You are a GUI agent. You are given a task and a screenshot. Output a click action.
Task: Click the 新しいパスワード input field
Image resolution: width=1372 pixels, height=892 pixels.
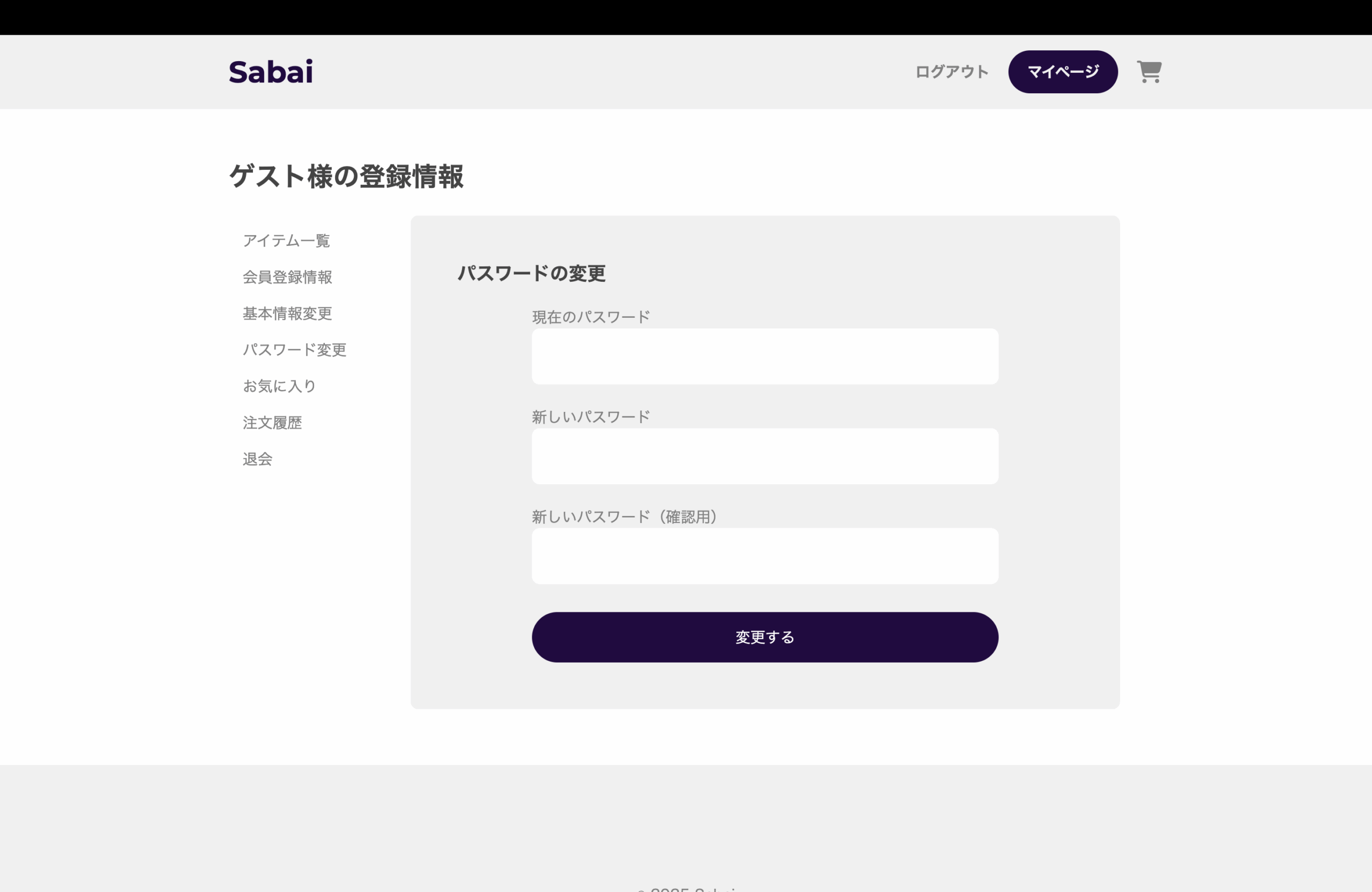tap(764, 456)
